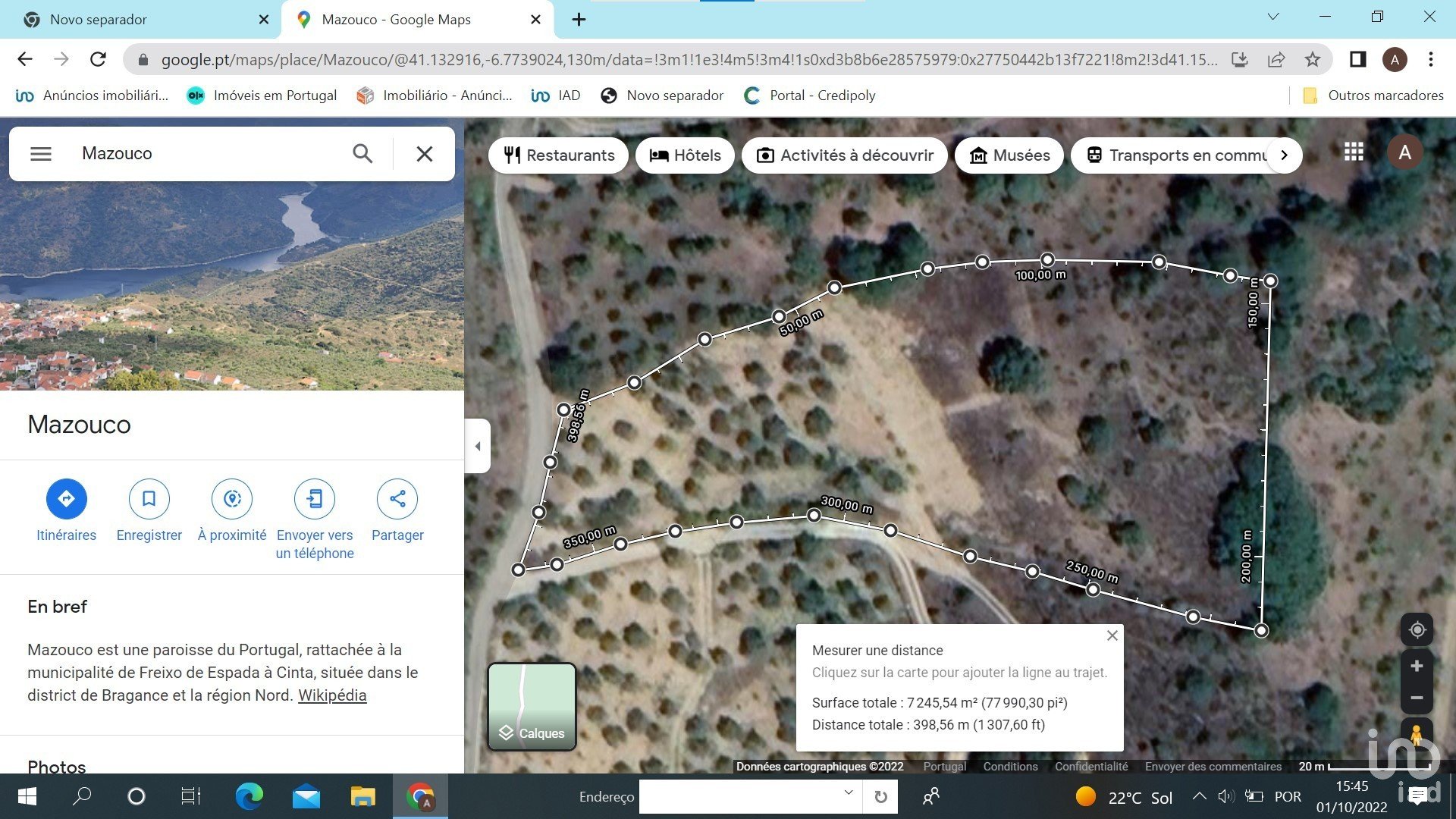Viewport: 1456px width, 819px height.
Task: Open the taskbar Endereço dropdown arrow
Action: click(848, 793)
